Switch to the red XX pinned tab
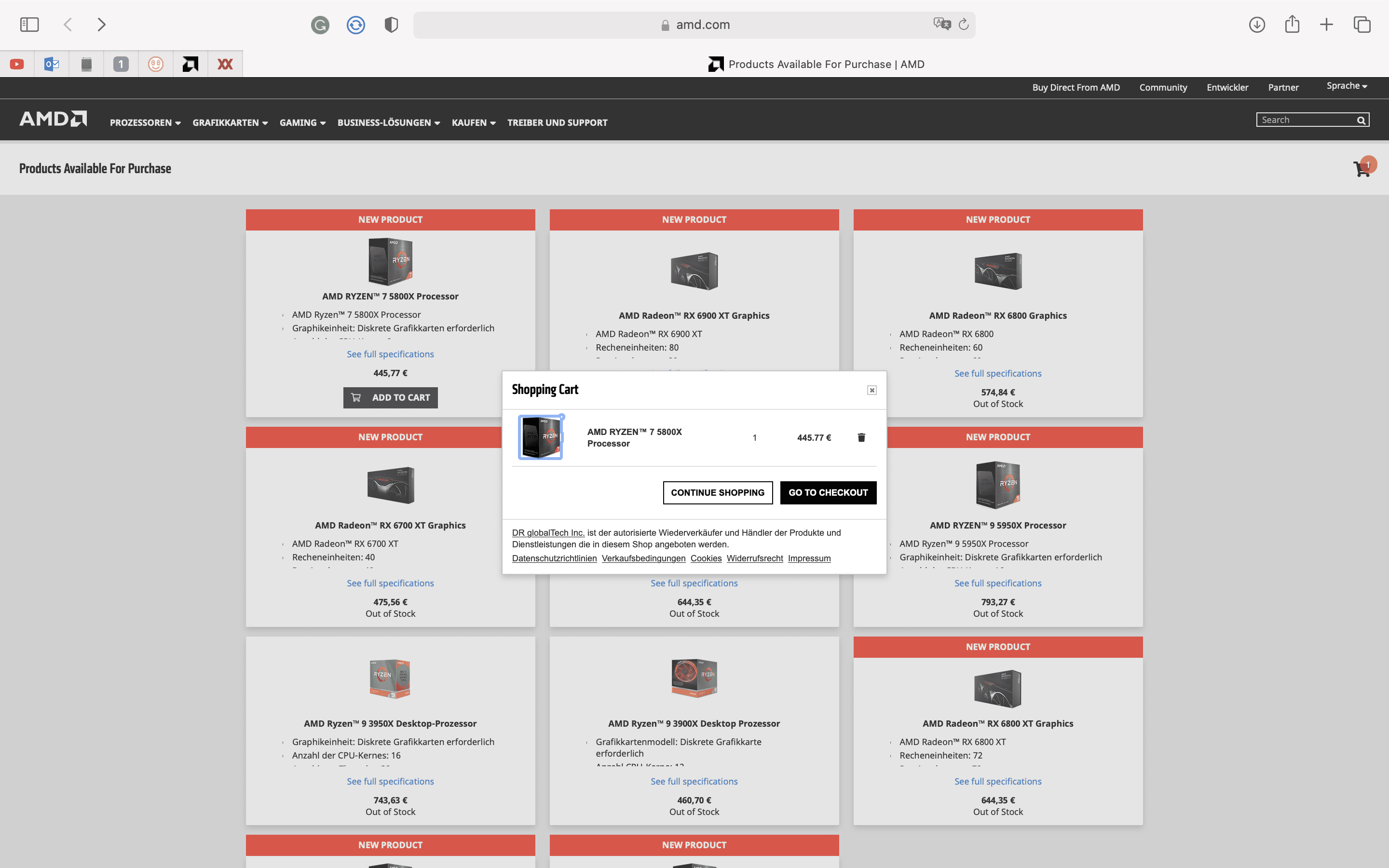Viewport: 1389px width, 868px height. tap(225, 64)
